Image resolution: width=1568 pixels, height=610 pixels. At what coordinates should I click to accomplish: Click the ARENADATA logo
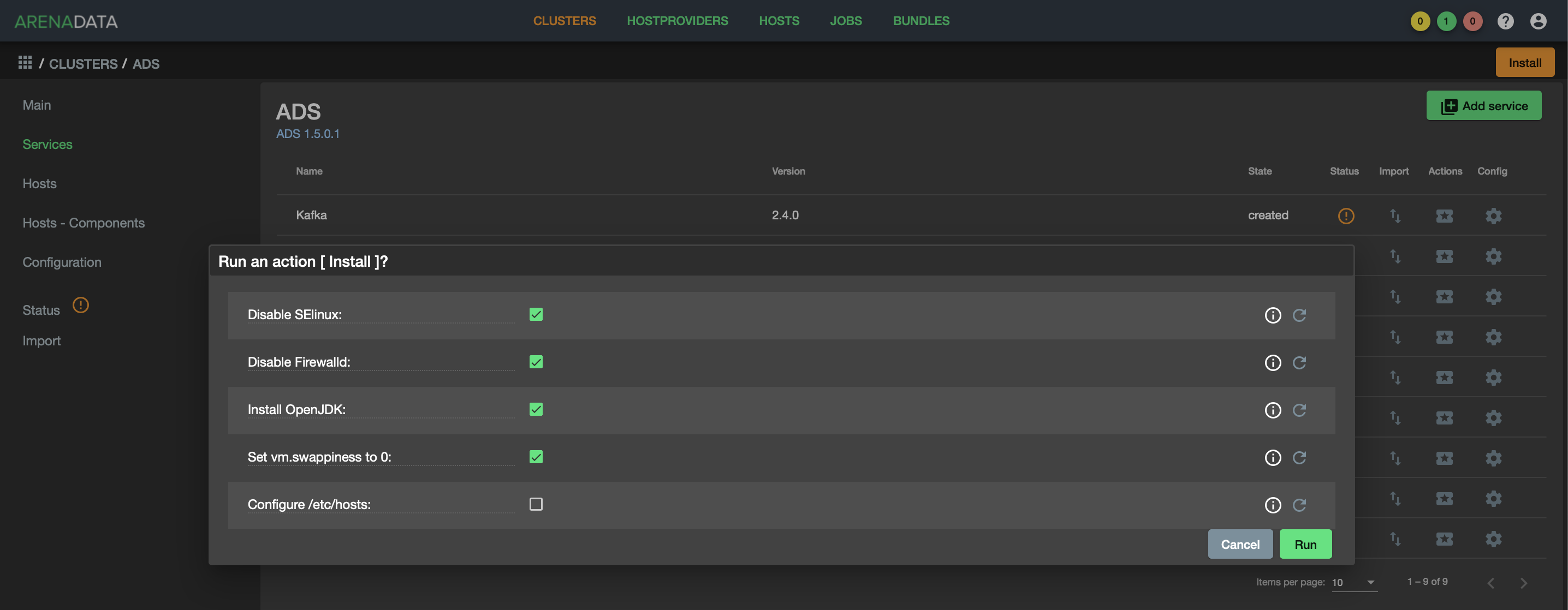(x=66, y=21)
